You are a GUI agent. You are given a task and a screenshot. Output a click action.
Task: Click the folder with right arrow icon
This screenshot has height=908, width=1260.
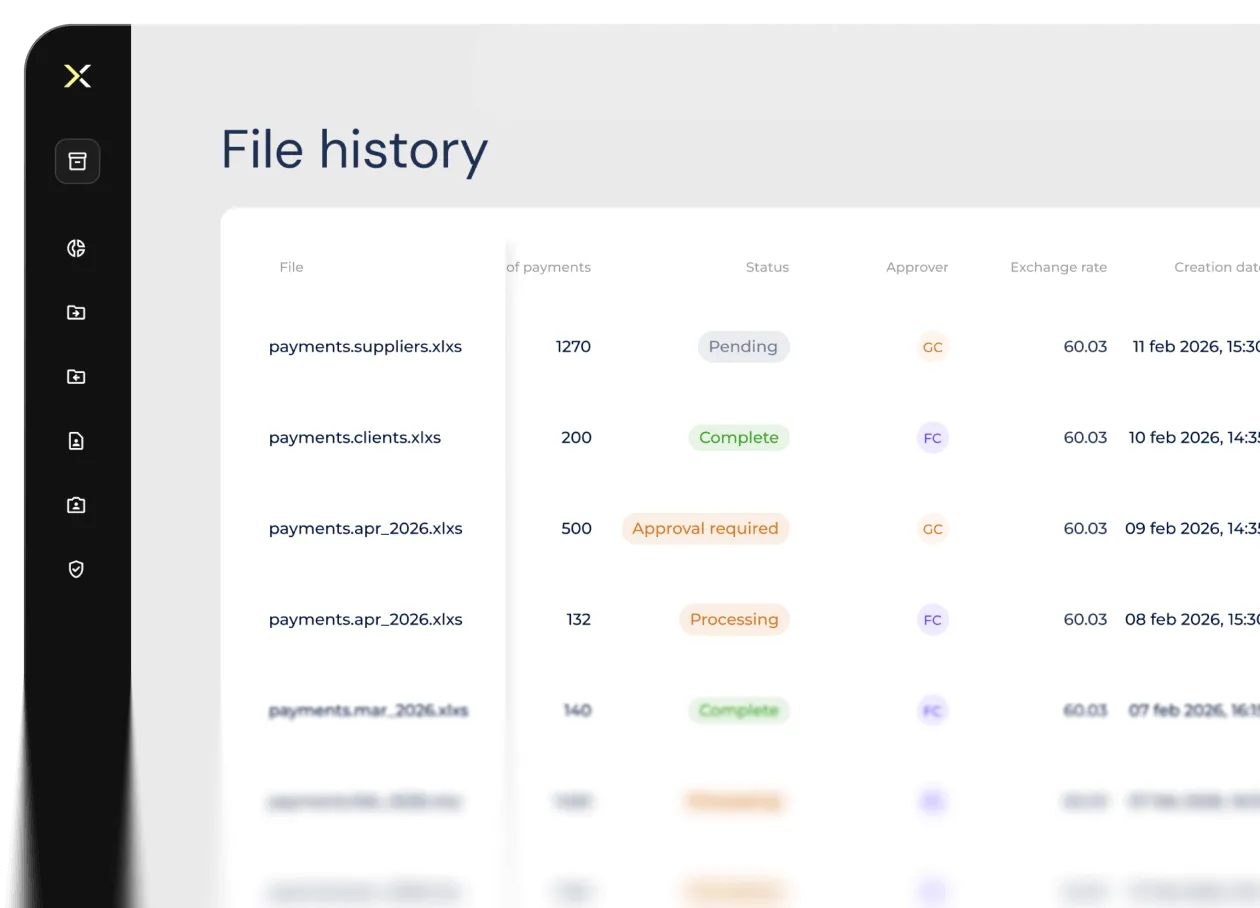click(x=76, y=312)
